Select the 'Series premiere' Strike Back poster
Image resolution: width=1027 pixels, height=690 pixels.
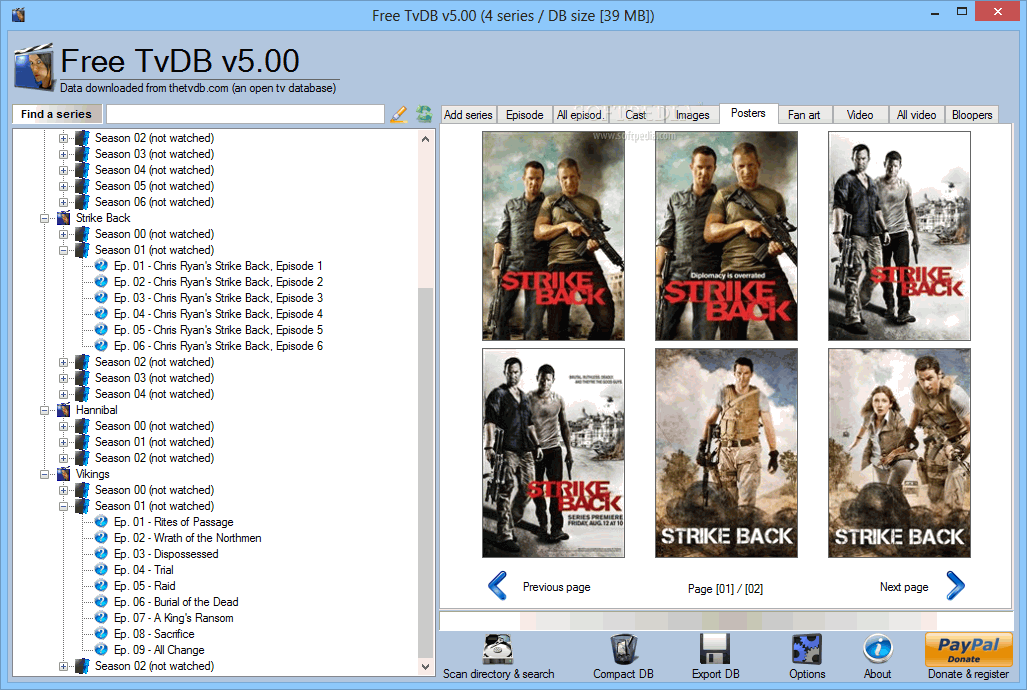[553, 453]
